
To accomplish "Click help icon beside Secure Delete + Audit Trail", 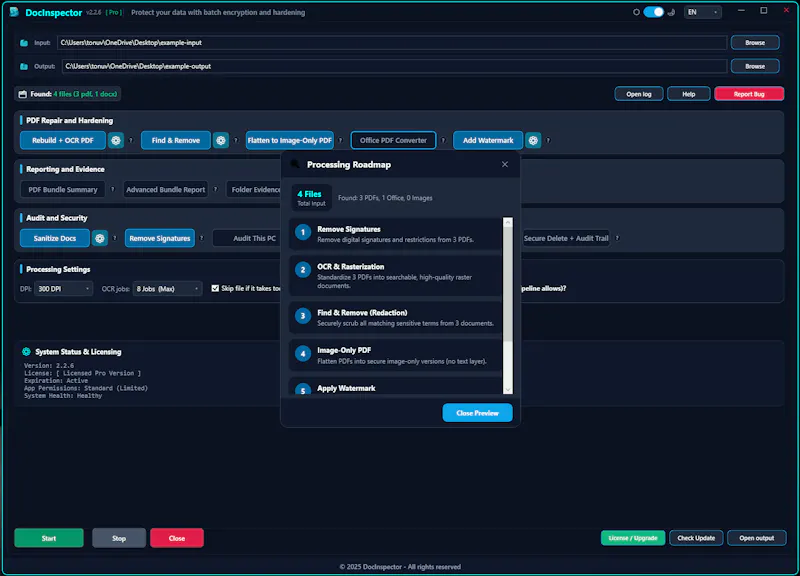I will pyautogui.click(x=617, y=238).
